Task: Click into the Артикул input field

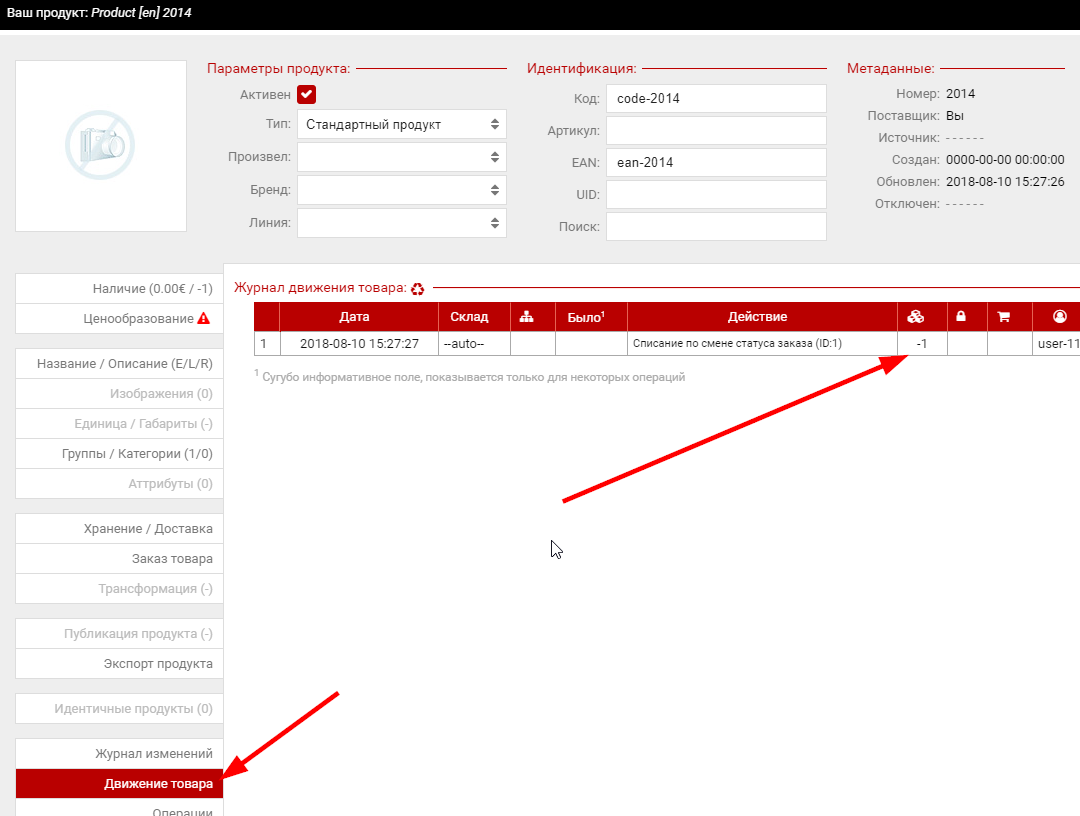Action: pos(716,131)
